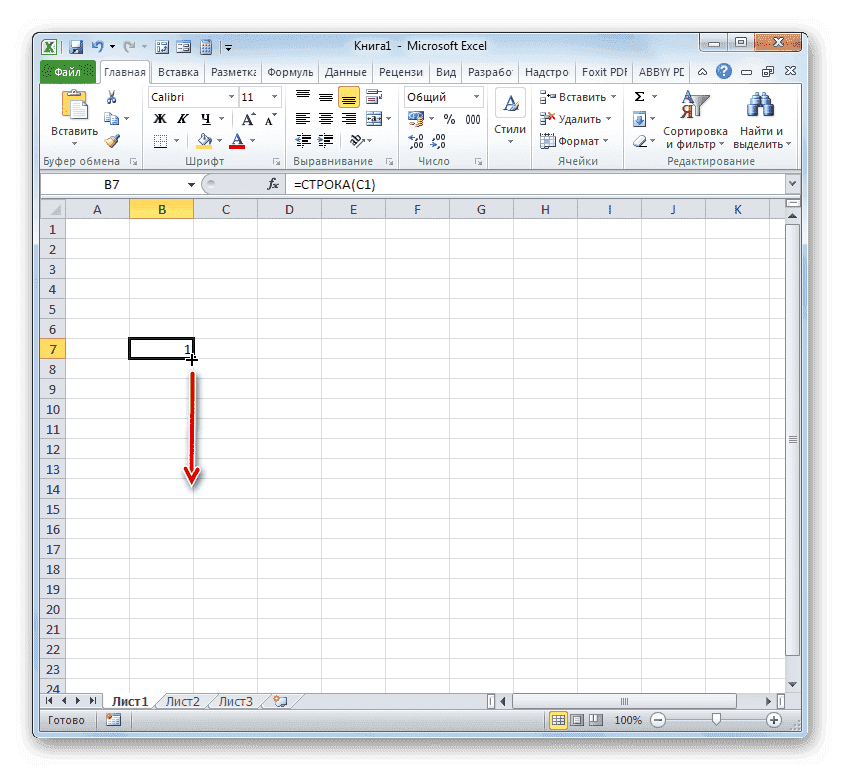Apply italic formatting to text
This screenshot has height=771, width=841.
(x=182, y=119)
